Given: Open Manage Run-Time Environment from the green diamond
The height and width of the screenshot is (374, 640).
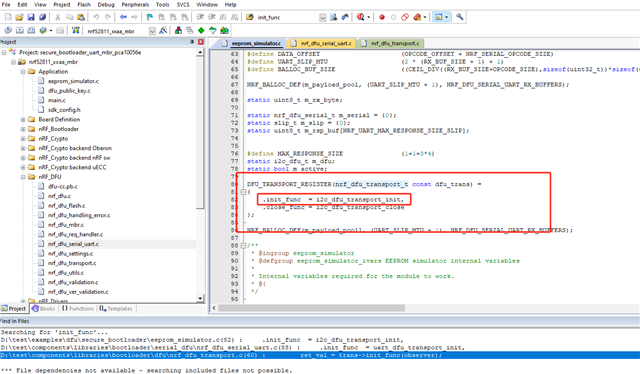Looking at the screenshot, I should click(201, 31).
